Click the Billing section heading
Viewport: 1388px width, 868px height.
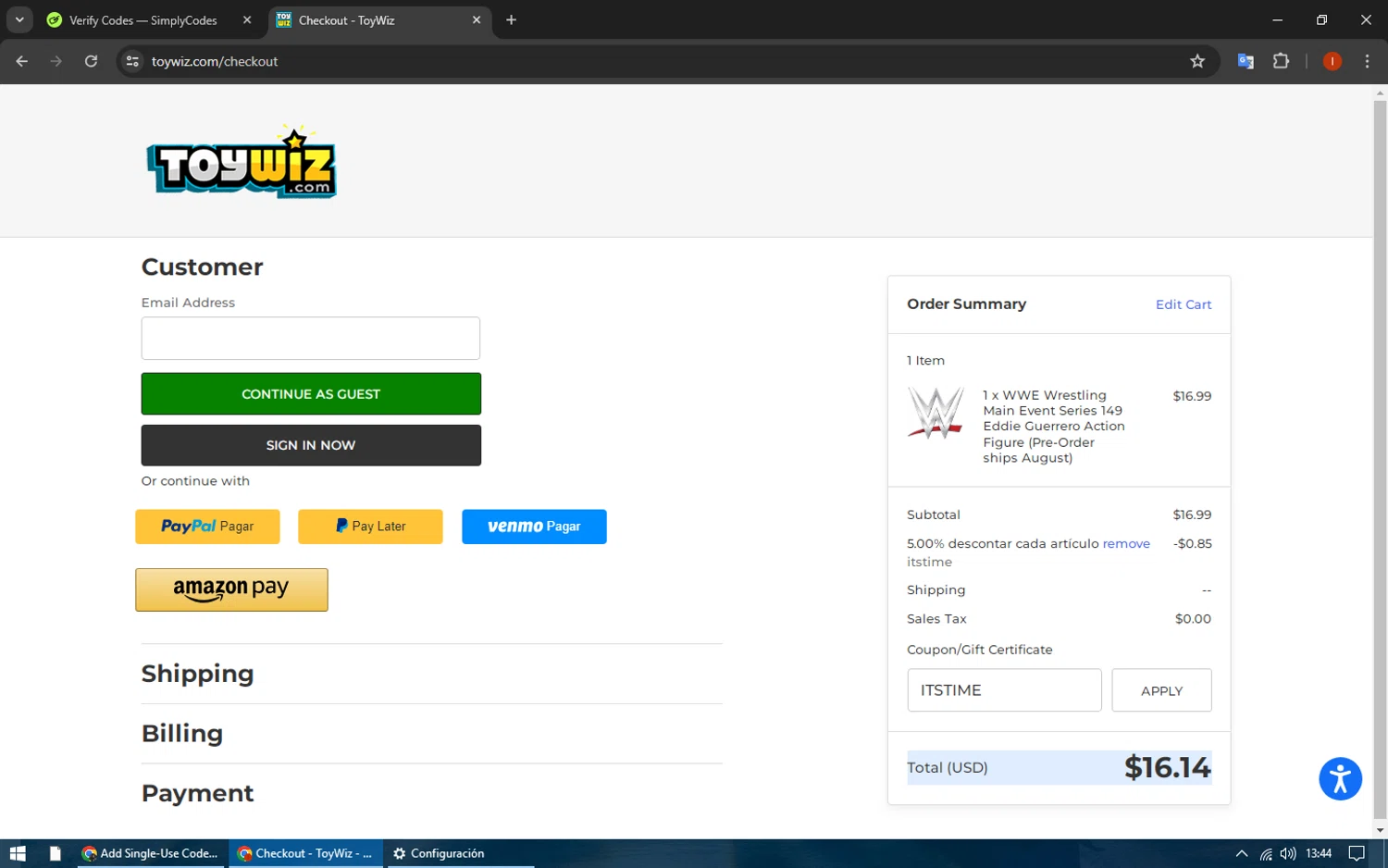coord(182,734)
